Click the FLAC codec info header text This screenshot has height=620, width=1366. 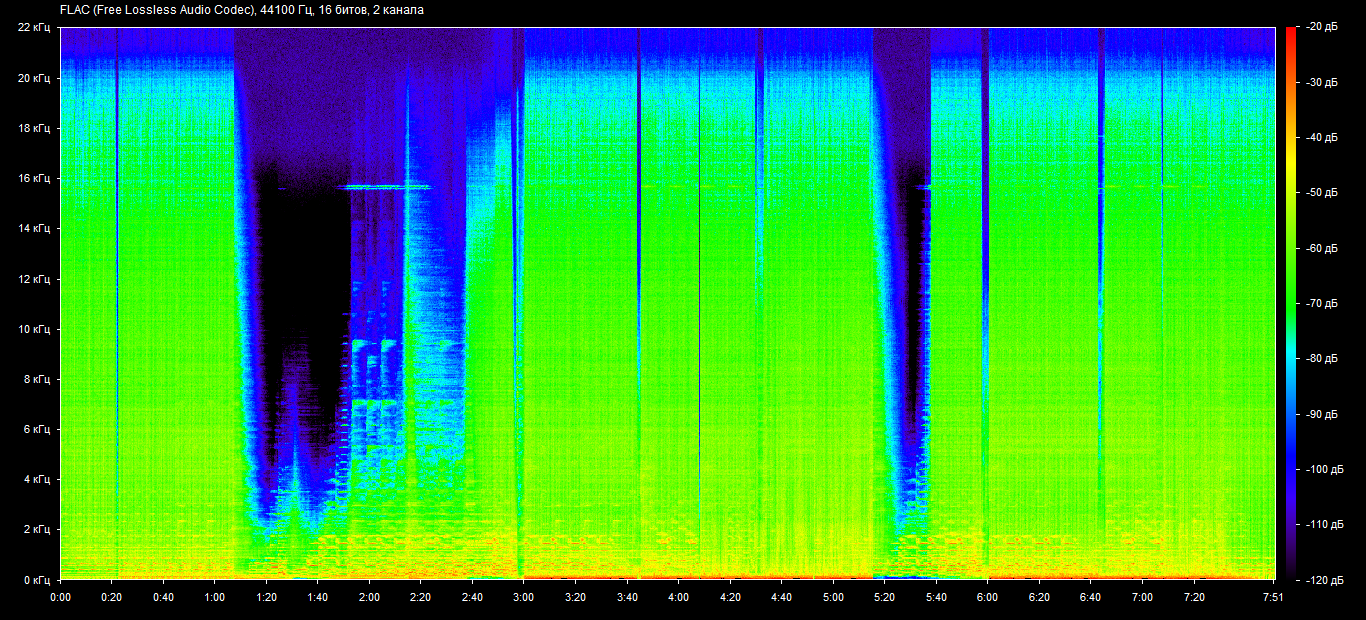click(241, 11)
